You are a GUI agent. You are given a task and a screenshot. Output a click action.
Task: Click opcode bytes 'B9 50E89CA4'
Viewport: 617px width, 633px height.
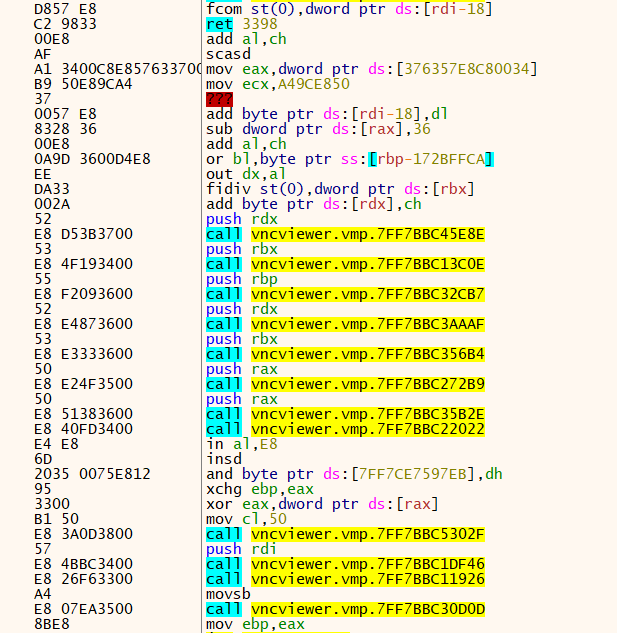tap(83, 84)
